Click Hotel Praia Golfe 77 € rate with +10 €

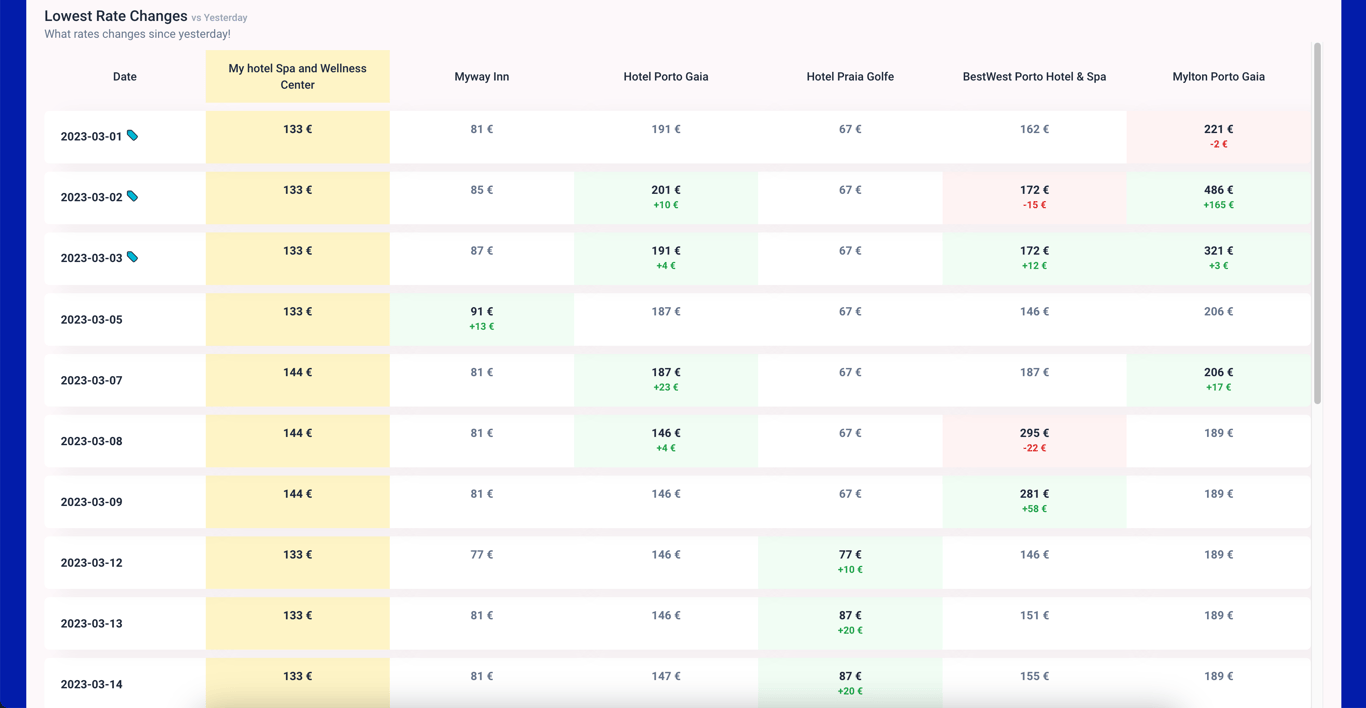(850, 563)
